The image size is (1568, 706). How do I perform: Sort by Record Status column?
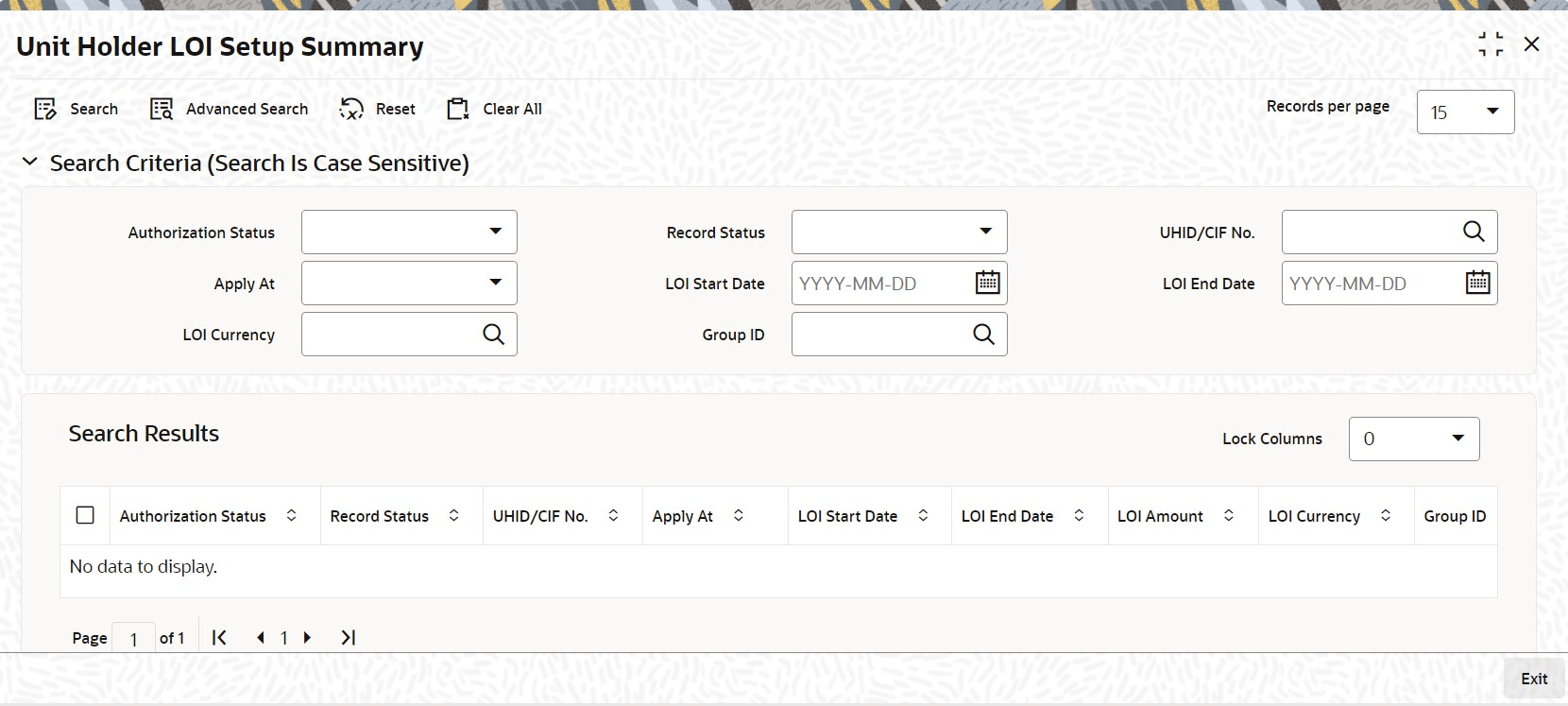click(x=454, y=515)
